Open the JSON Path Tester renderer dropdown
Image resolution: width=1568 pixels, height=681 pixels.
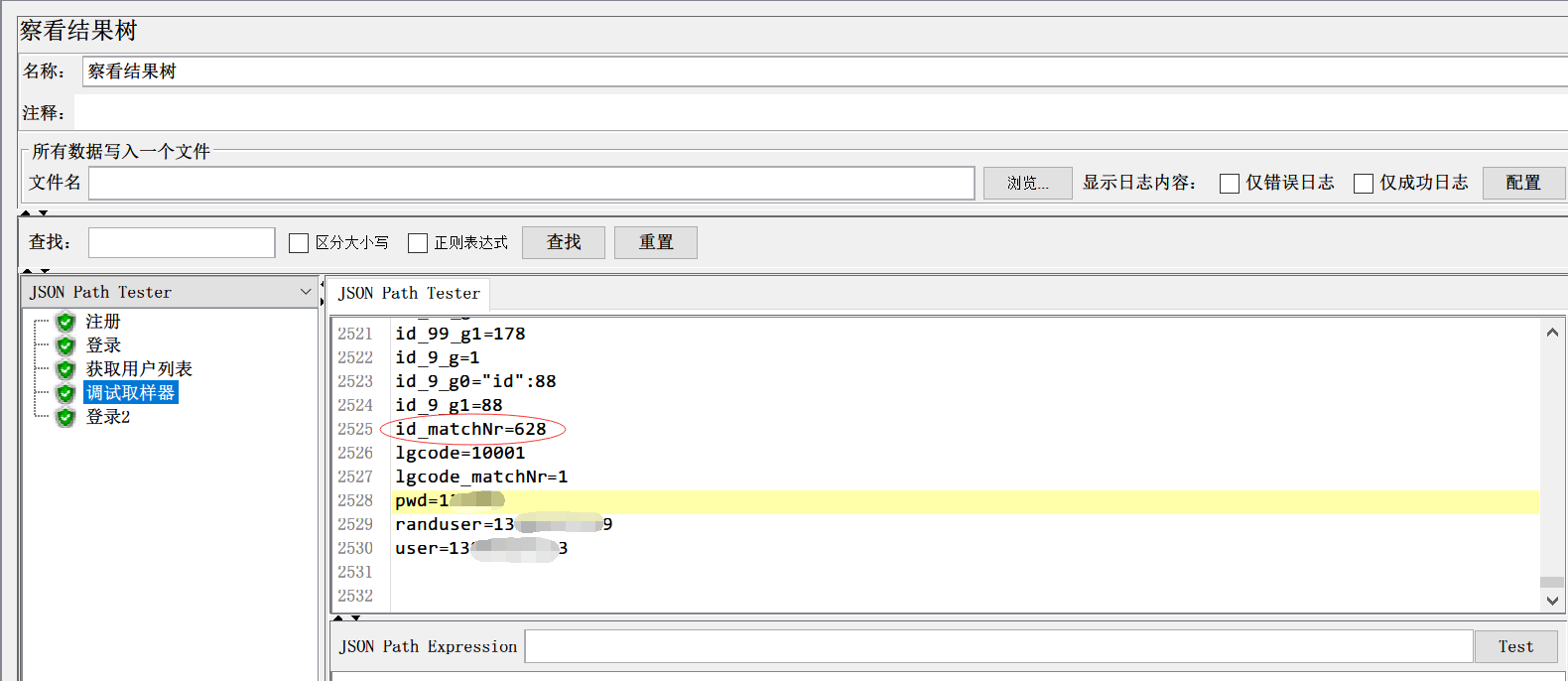(305, 292)
